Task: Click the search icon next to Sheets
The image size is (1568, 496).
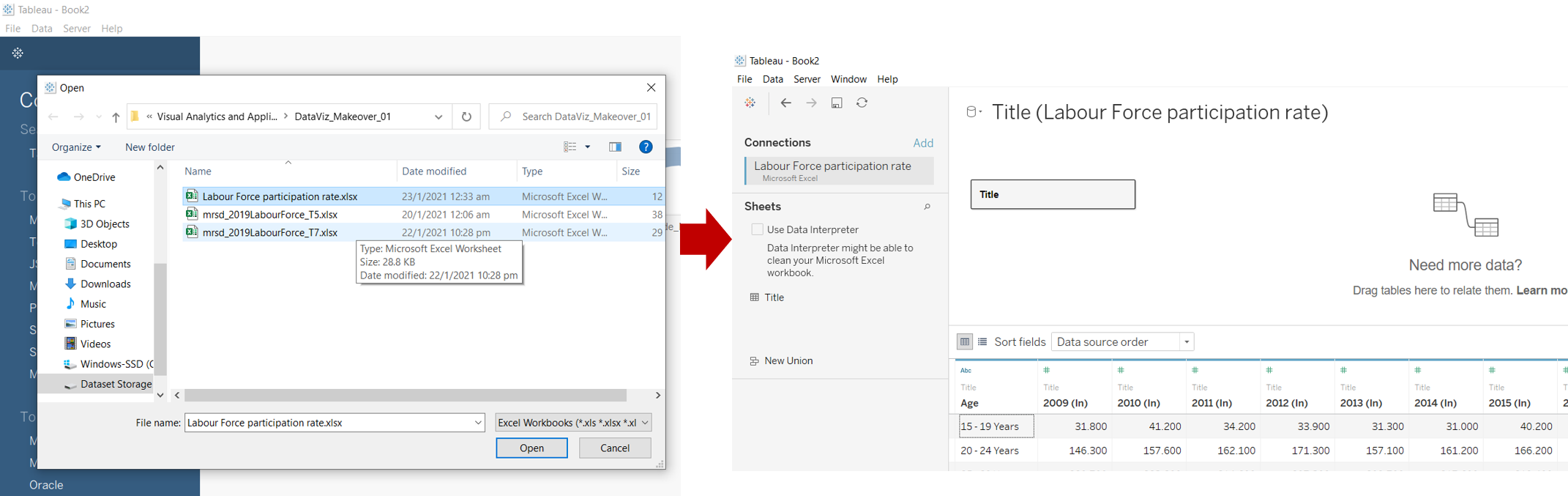Action: (927, 207)
